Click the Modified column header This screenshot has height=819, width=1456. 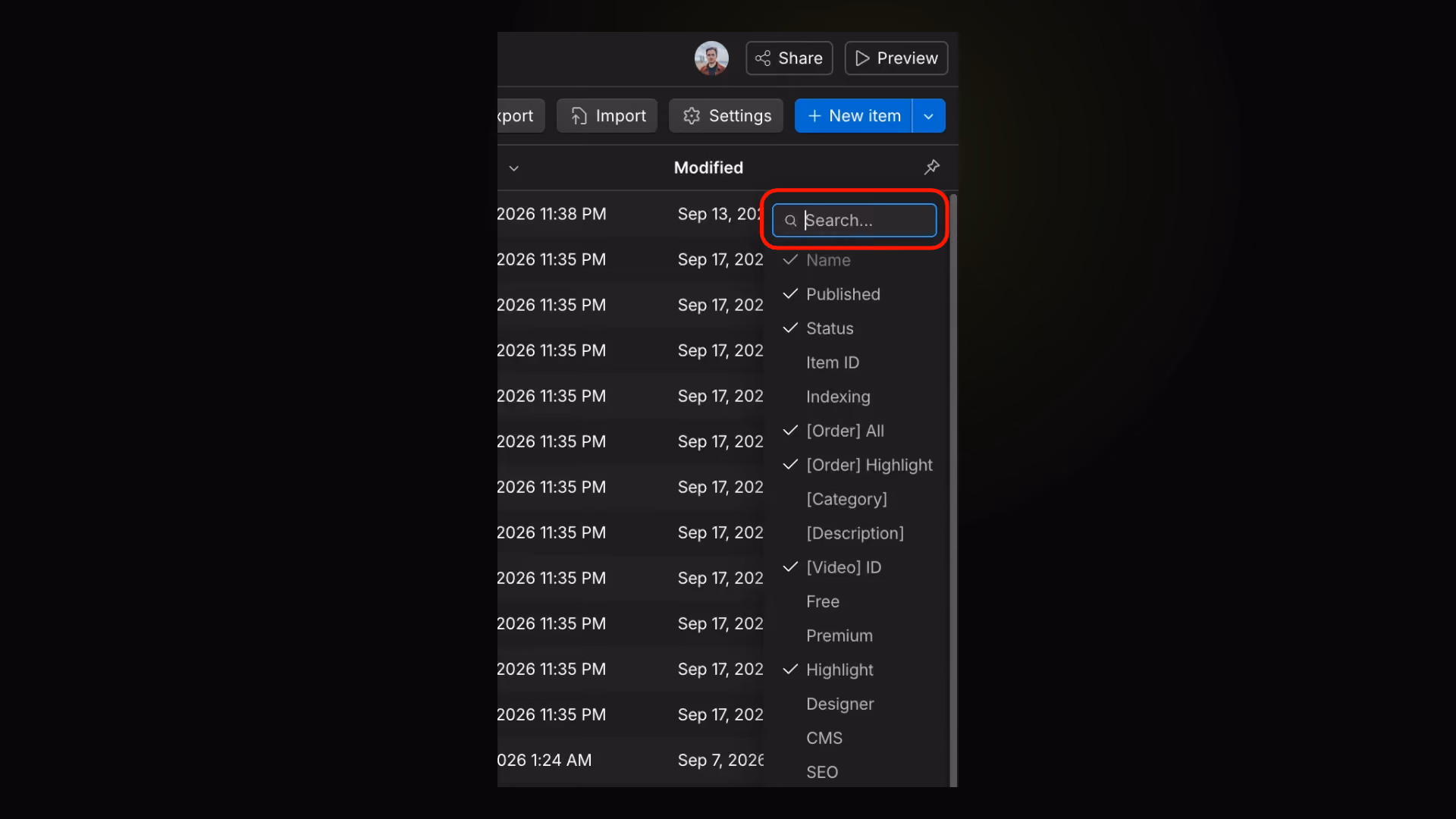click(708, 168)
